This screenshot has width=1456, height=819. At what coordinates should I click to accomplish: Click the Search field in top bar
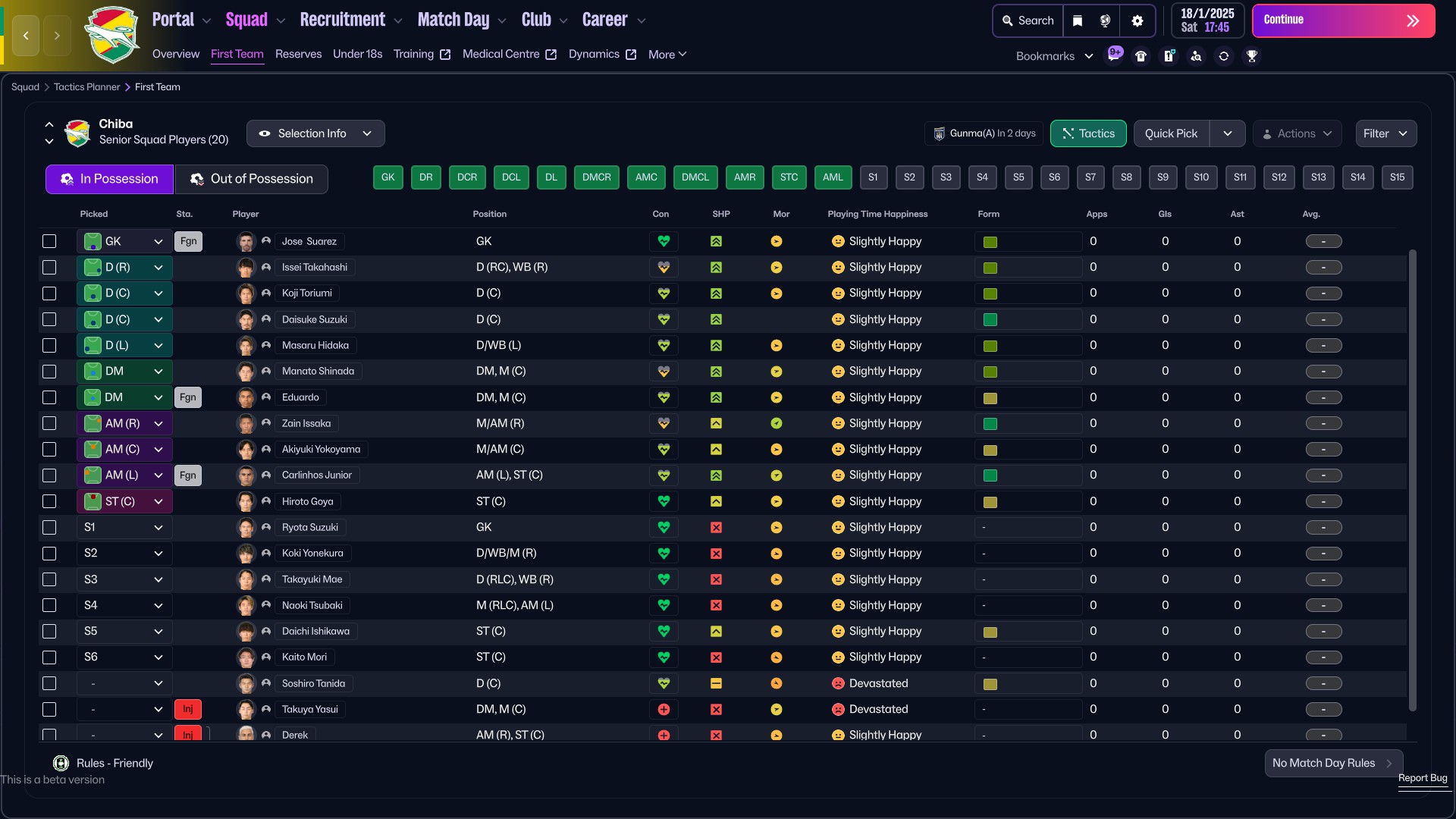coord(1028,20)
